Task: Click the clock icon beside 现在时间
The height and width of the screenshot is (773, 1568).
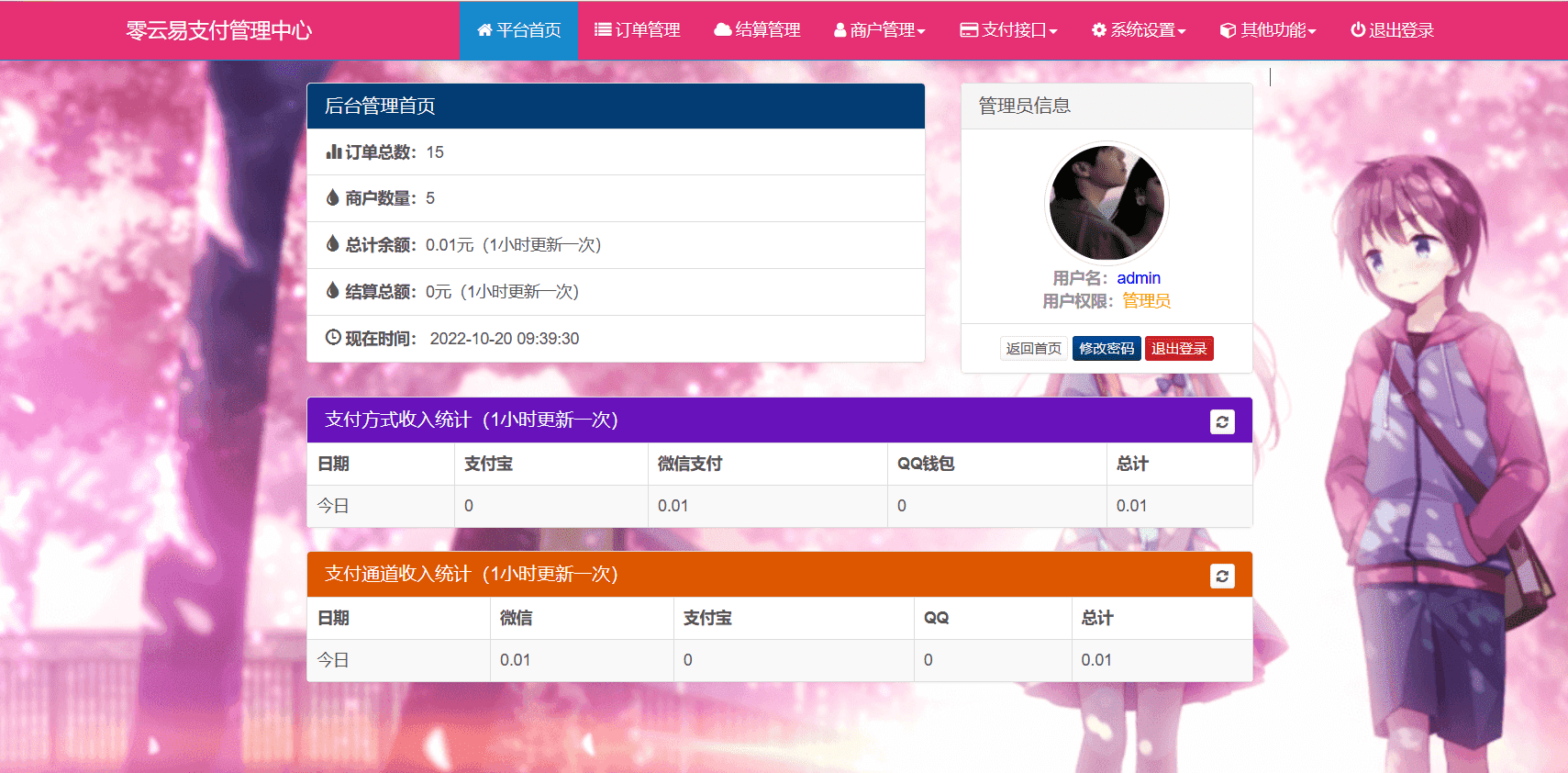Action: click(333, 338)
